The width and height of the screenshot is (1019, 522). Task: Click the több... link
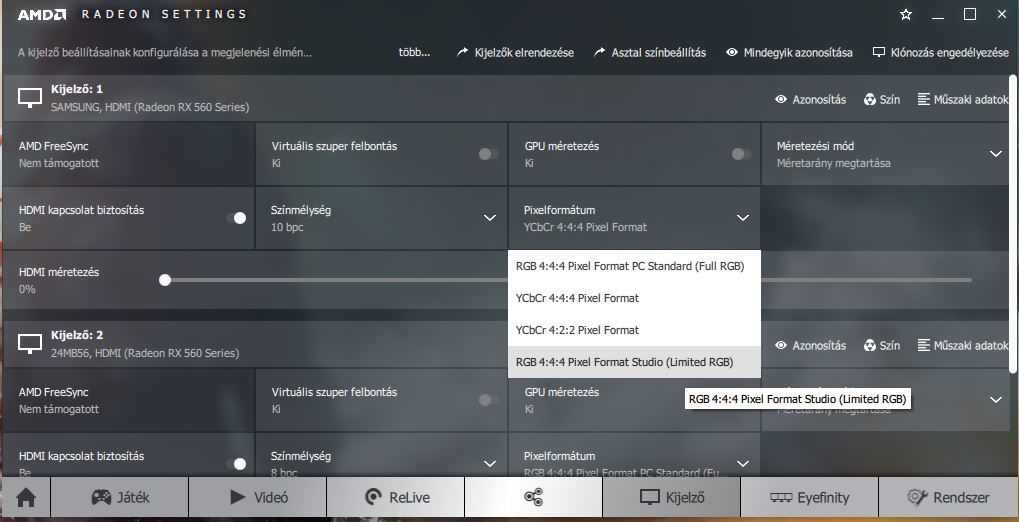(414, 53)
